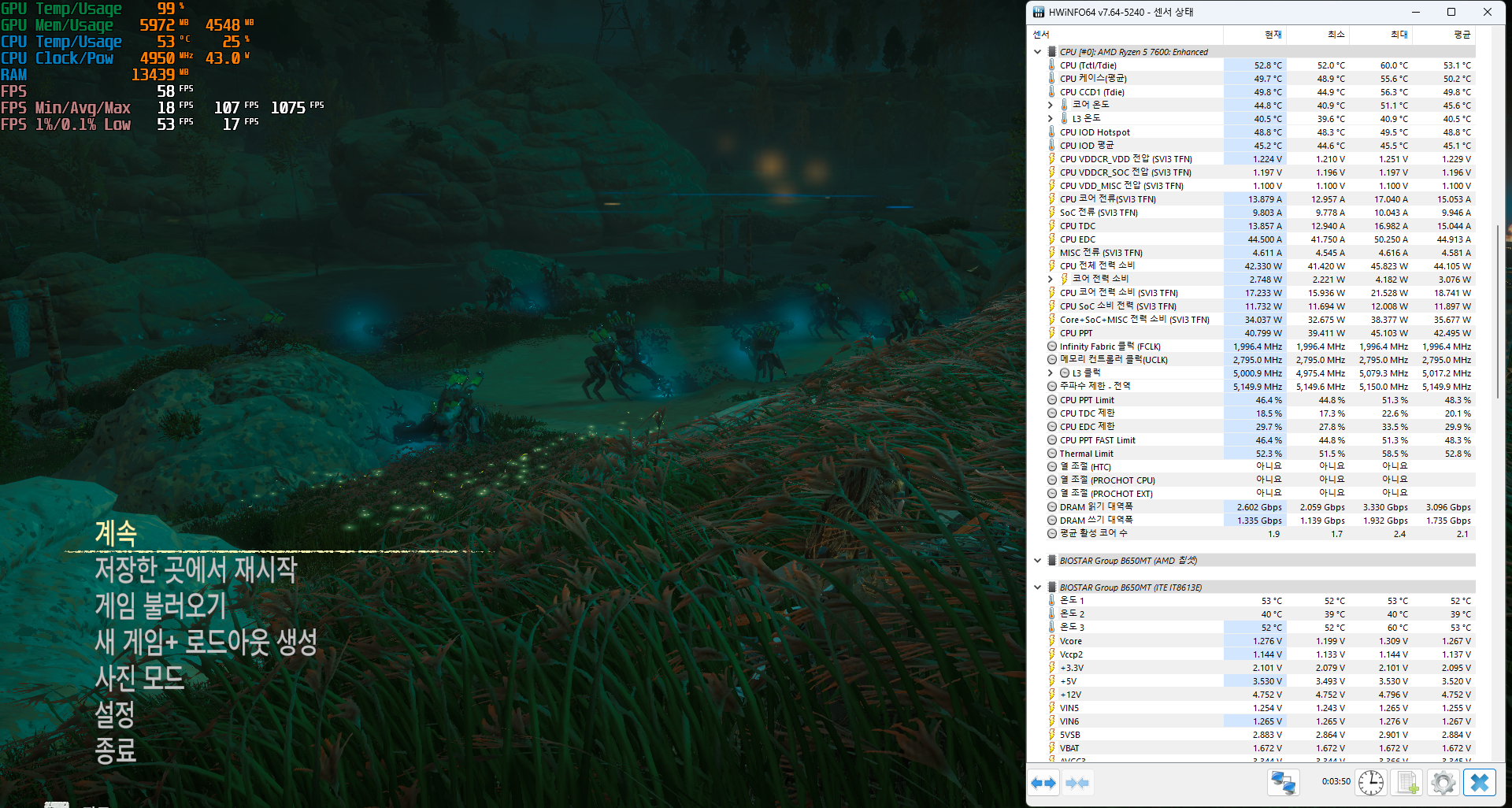Click the lightning bolt icon beside CPU EDC
Image resolution: width=1512 pixels, height=808 pixels.
pyautogui.click(x=1051, y=239)
